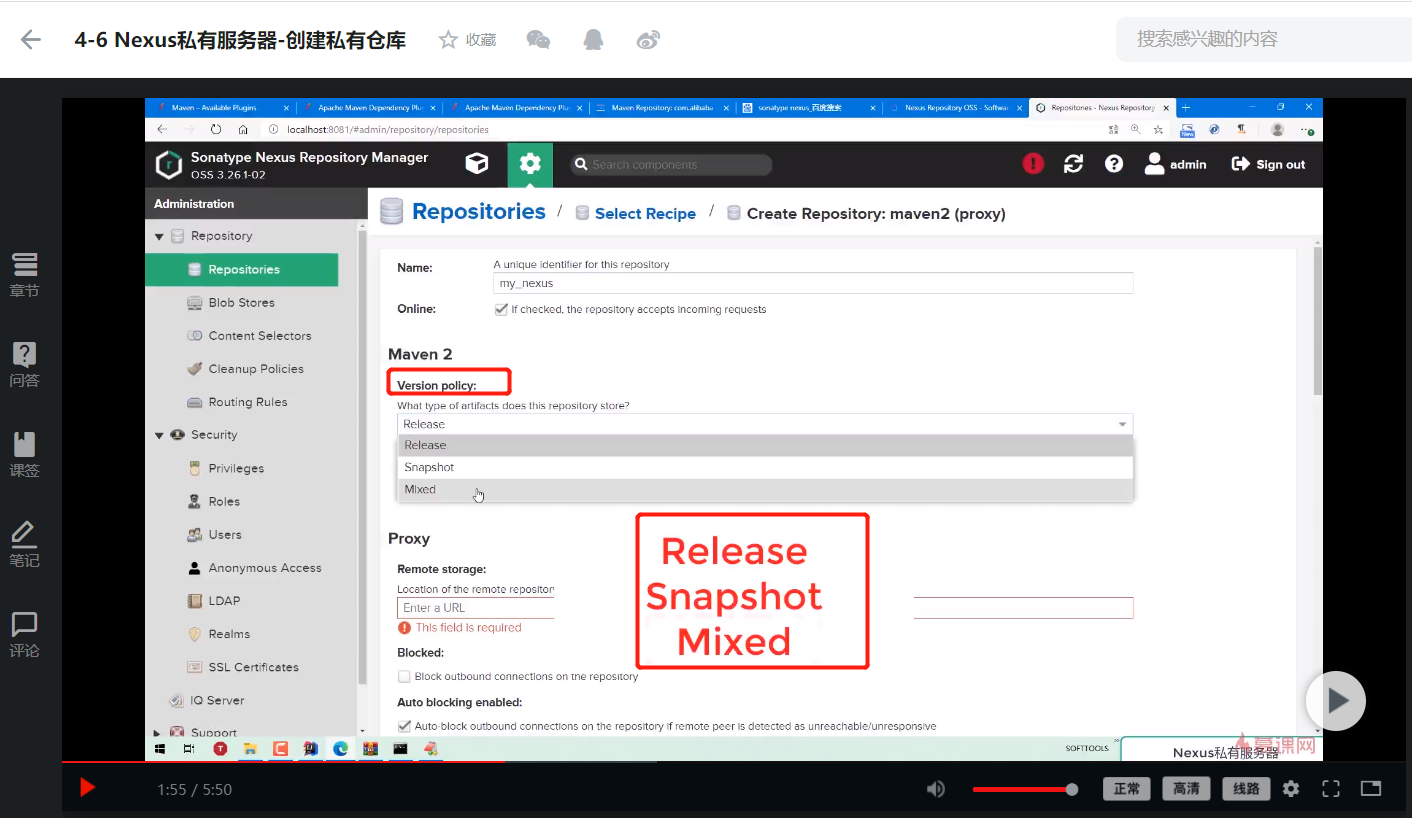Go back using the page back arrow
The image size is (1412, 818).
[x=31, y=40]
